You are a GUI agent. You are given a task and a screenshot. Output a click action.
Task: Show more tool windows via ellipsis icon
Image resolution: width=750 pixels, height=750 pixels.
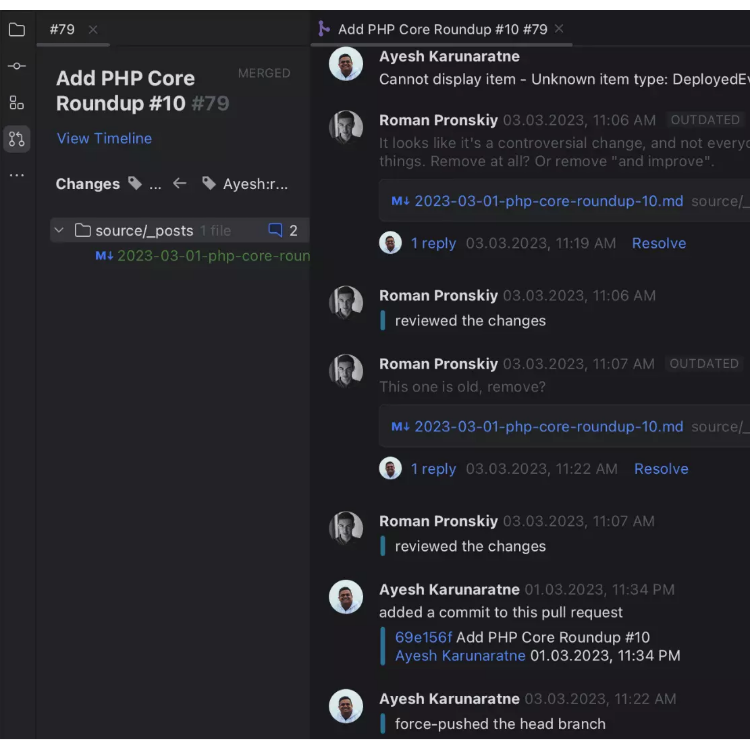tap(17, 175)
